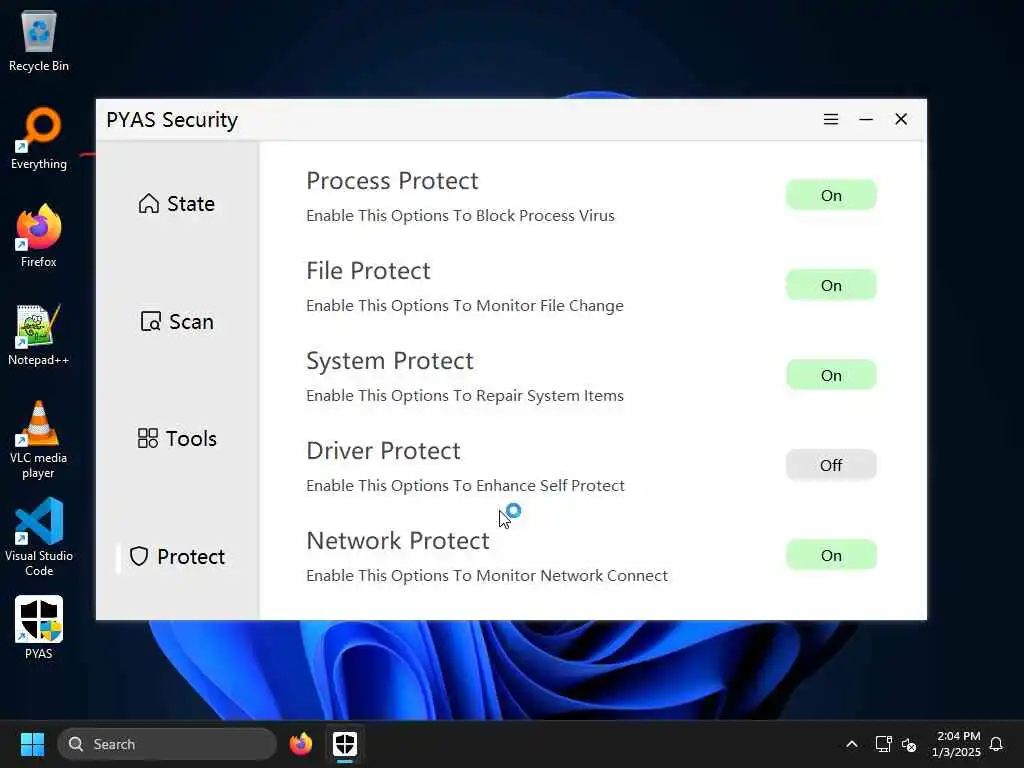Click the muted volume tray icon

(908, 744)
